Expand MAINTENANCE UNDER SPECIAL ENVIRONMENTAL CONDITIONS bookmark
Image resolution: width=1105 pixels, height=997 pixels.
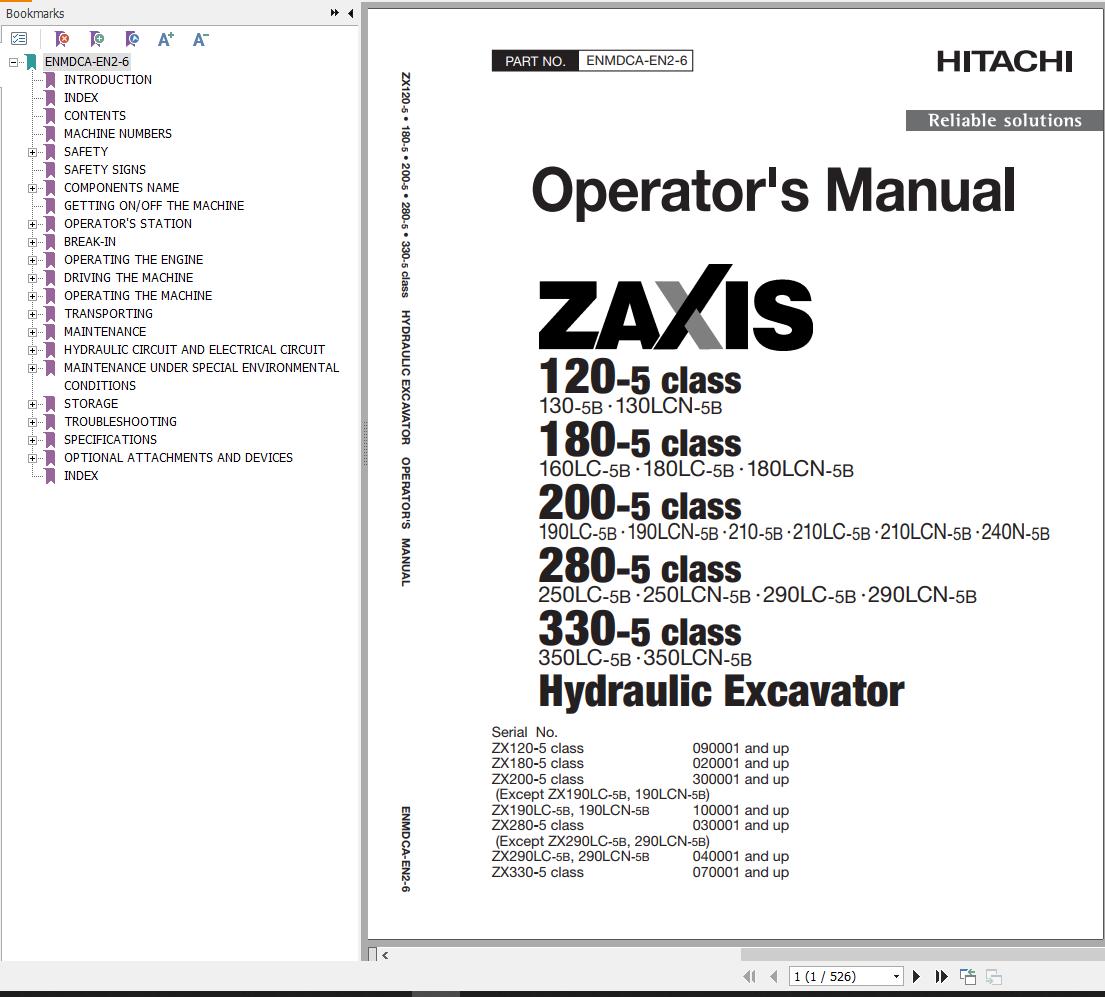coord(32,368)
